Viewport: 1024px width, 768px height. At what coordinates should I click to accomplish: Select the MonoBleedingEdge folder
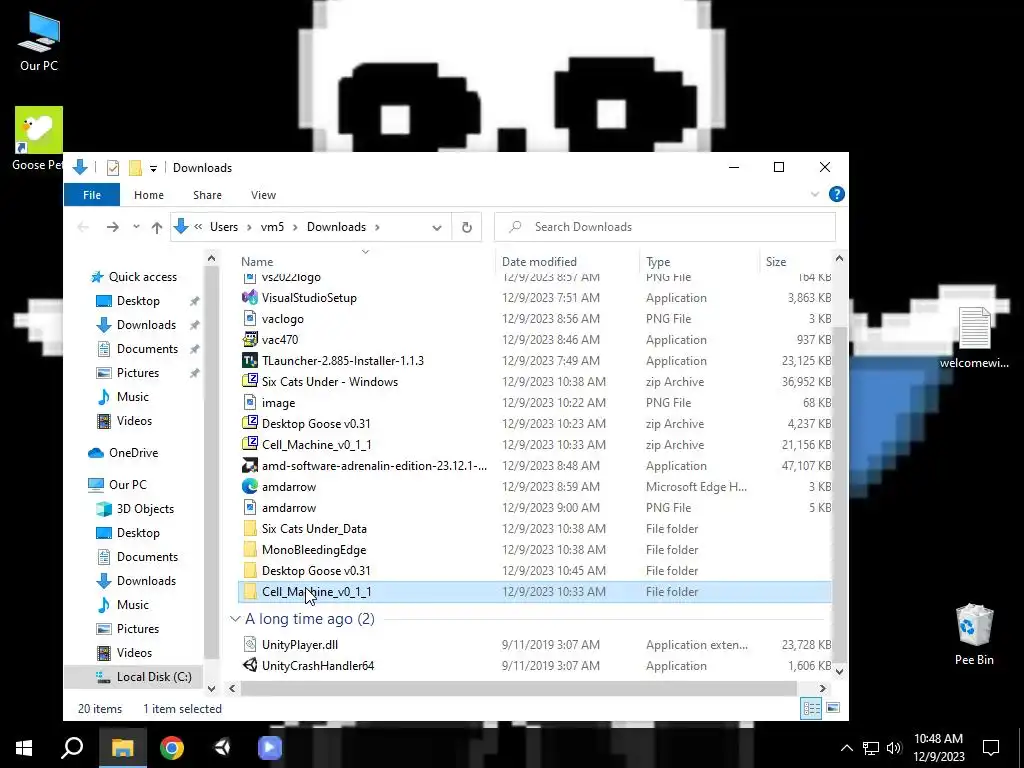(x=536, y=550)
